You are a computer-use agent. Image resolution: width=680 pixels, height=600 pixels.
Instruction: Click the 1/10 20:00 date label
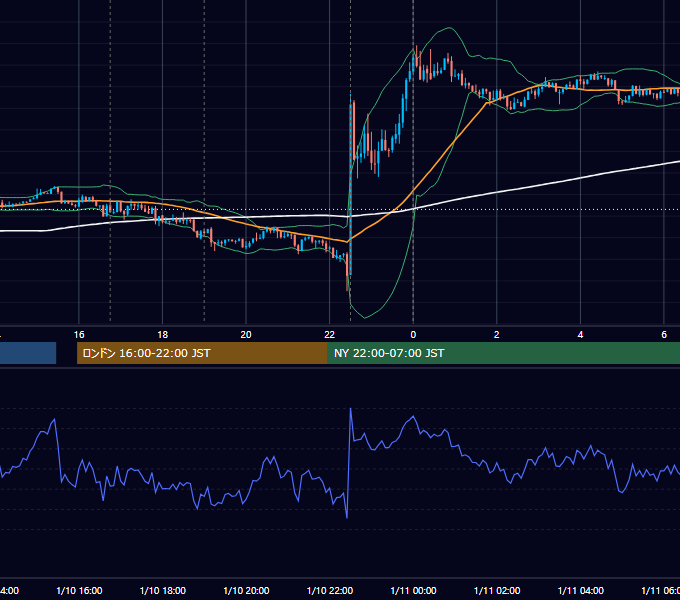246,590
